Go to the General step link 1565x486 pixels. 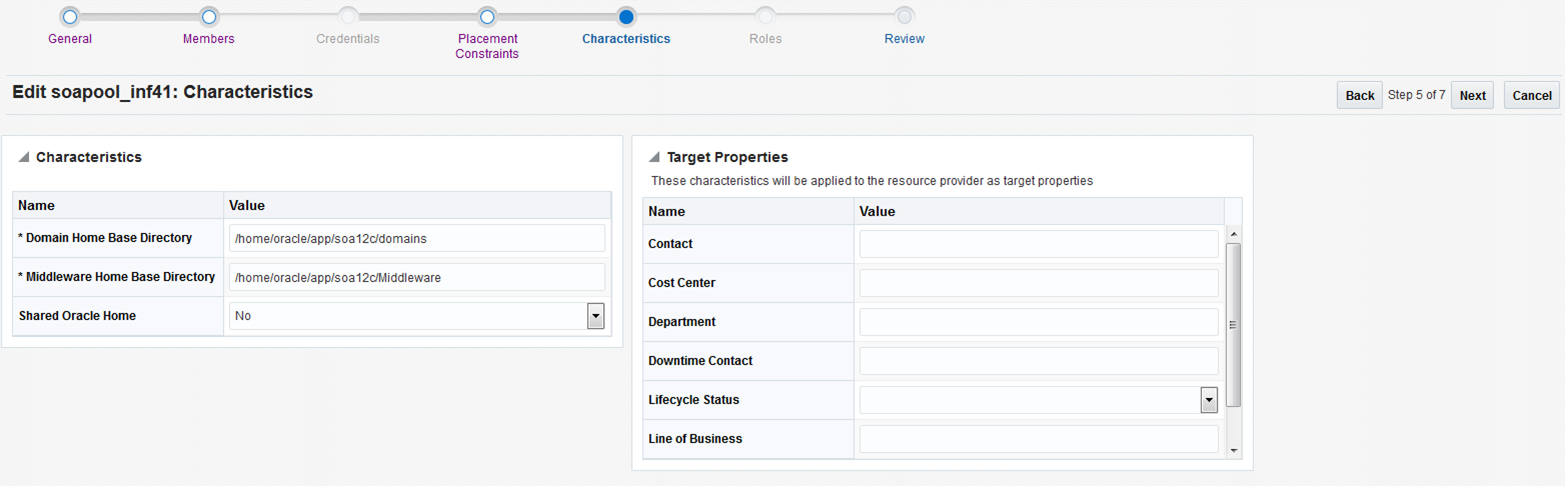70,39
